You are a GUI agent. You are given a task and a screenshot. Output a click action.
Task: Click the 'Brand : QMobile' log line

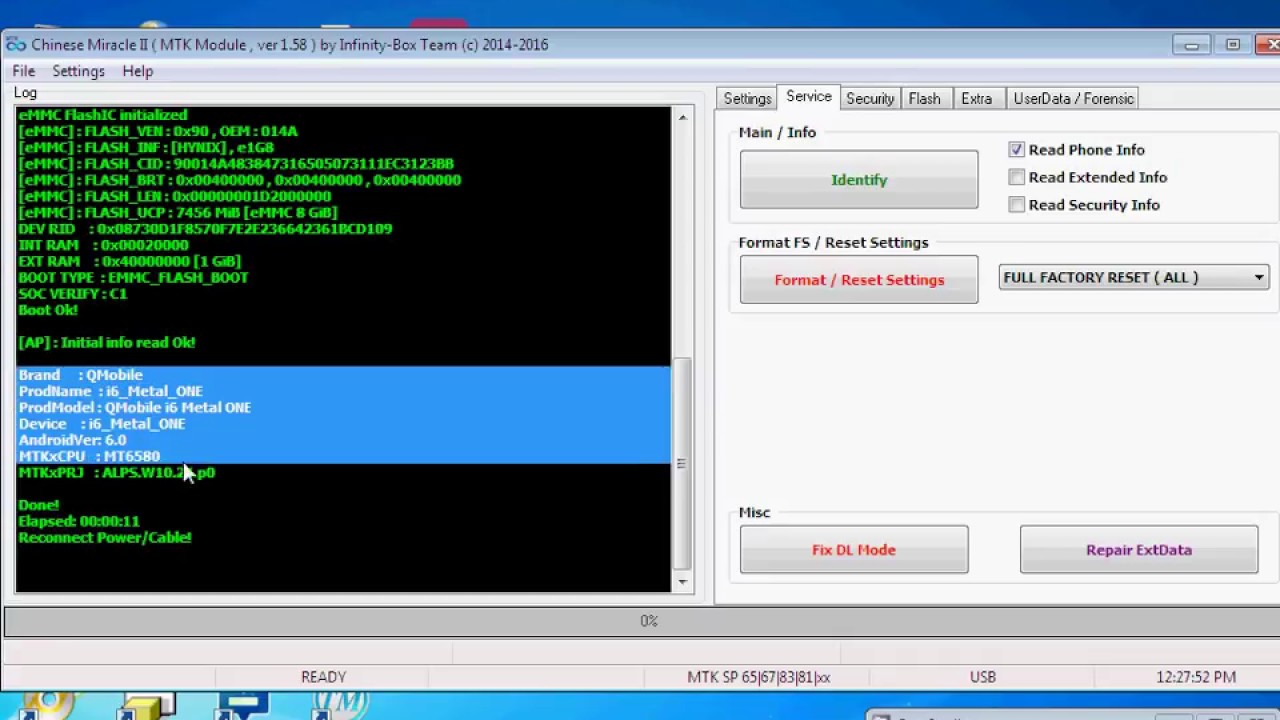(x=81, y=375)
